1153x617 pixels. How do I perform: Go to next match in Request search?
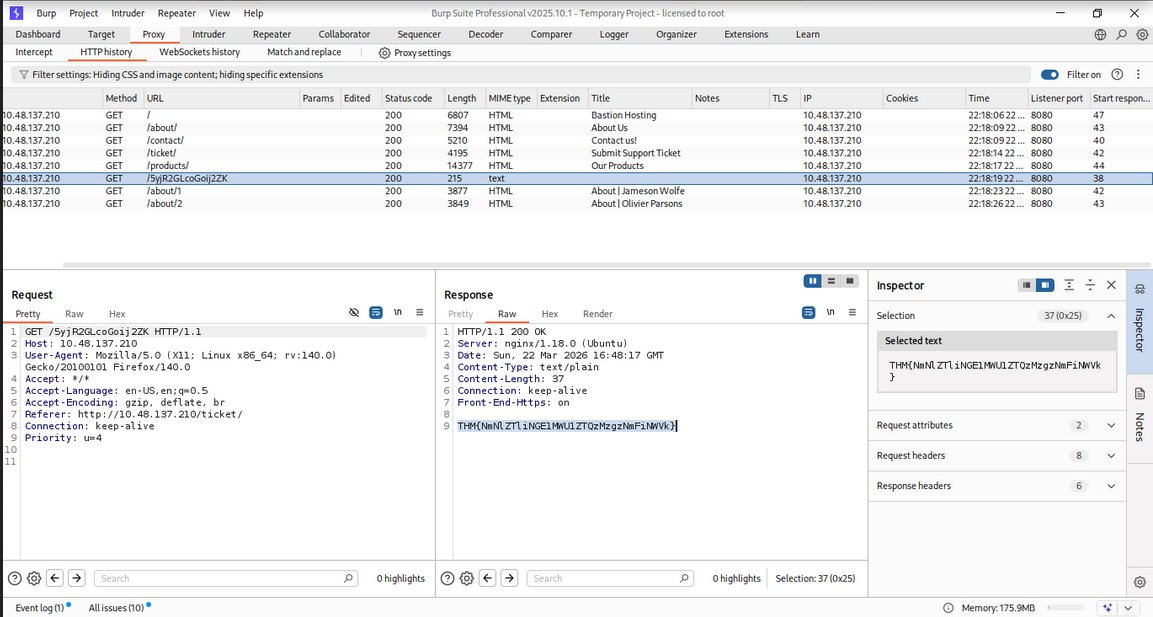coord(76,578)
